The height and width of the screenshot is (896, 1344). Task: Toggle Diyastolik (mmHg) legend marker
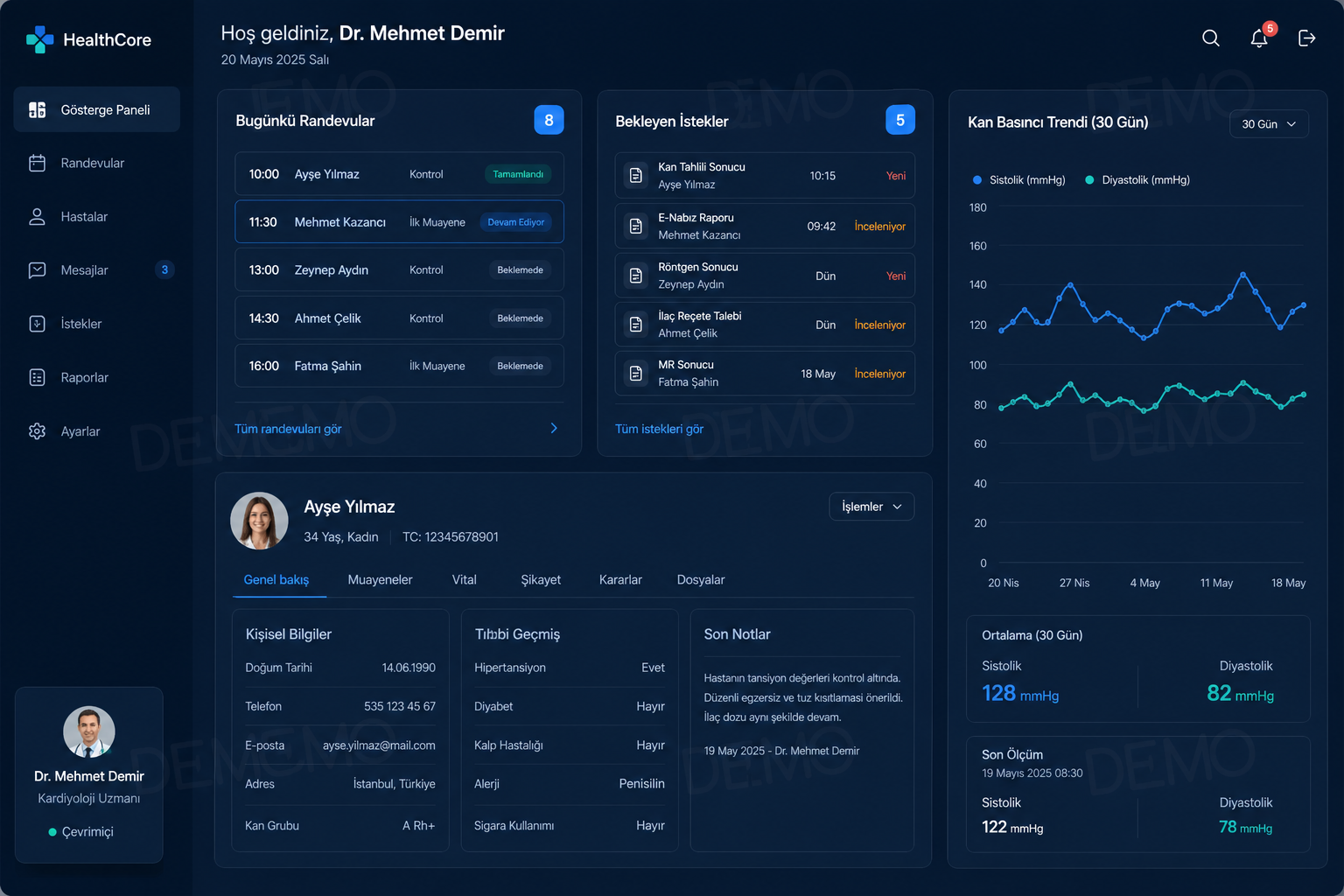point(1089,180)
